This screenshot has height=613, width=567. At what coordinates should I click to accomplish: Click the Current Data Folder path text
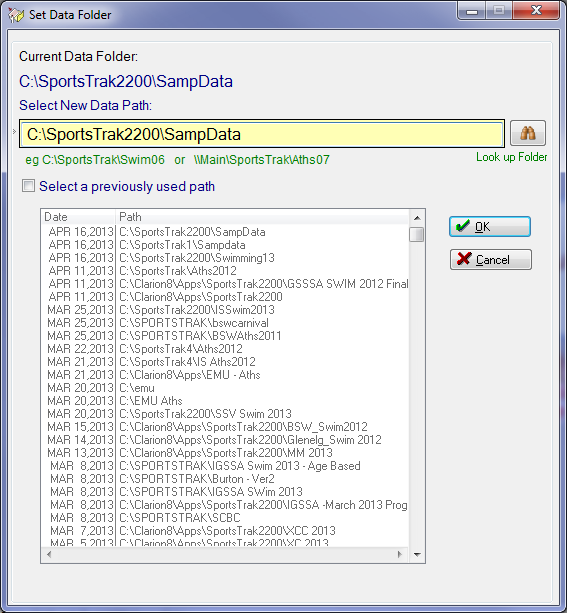pos(126,81)
